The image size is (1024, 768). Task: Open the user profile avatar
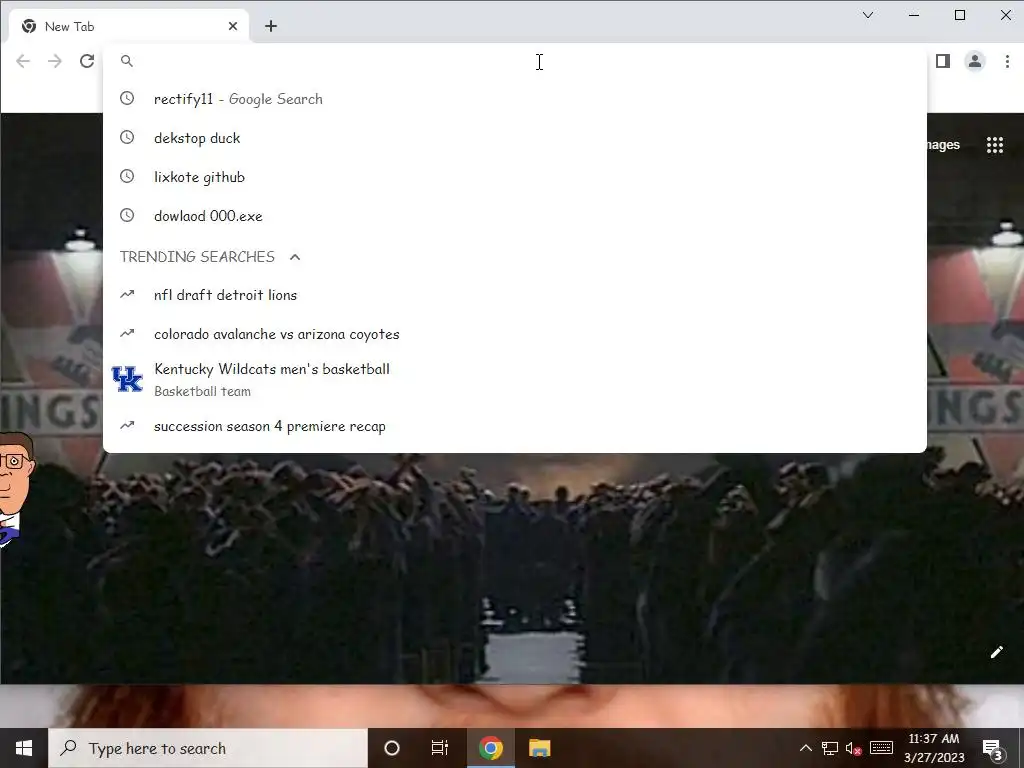point(974,61)
